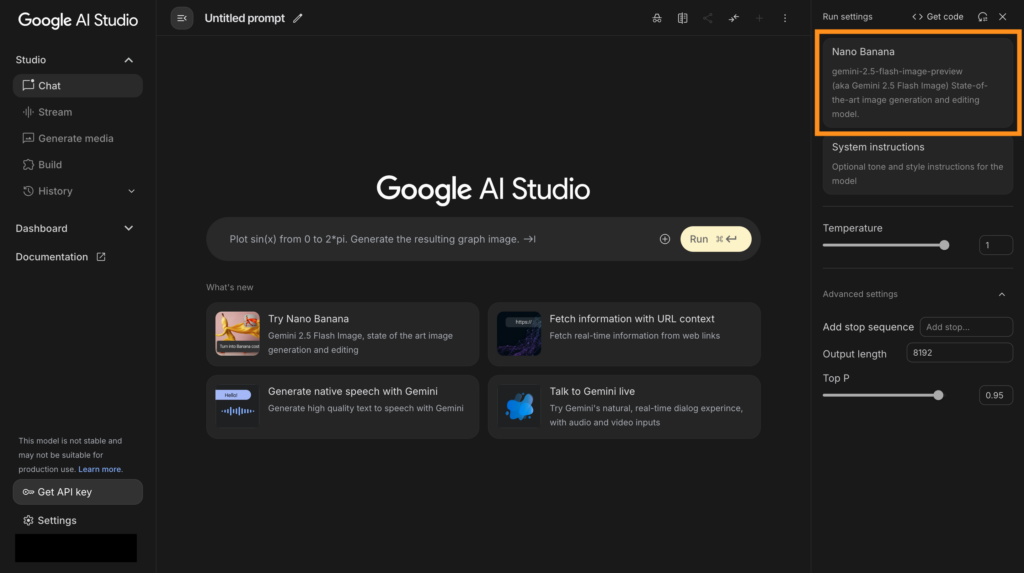Click the Run settings heading text
Image resolution: width=1024 pixels, height=573 pixels.
tap(847, 17)
